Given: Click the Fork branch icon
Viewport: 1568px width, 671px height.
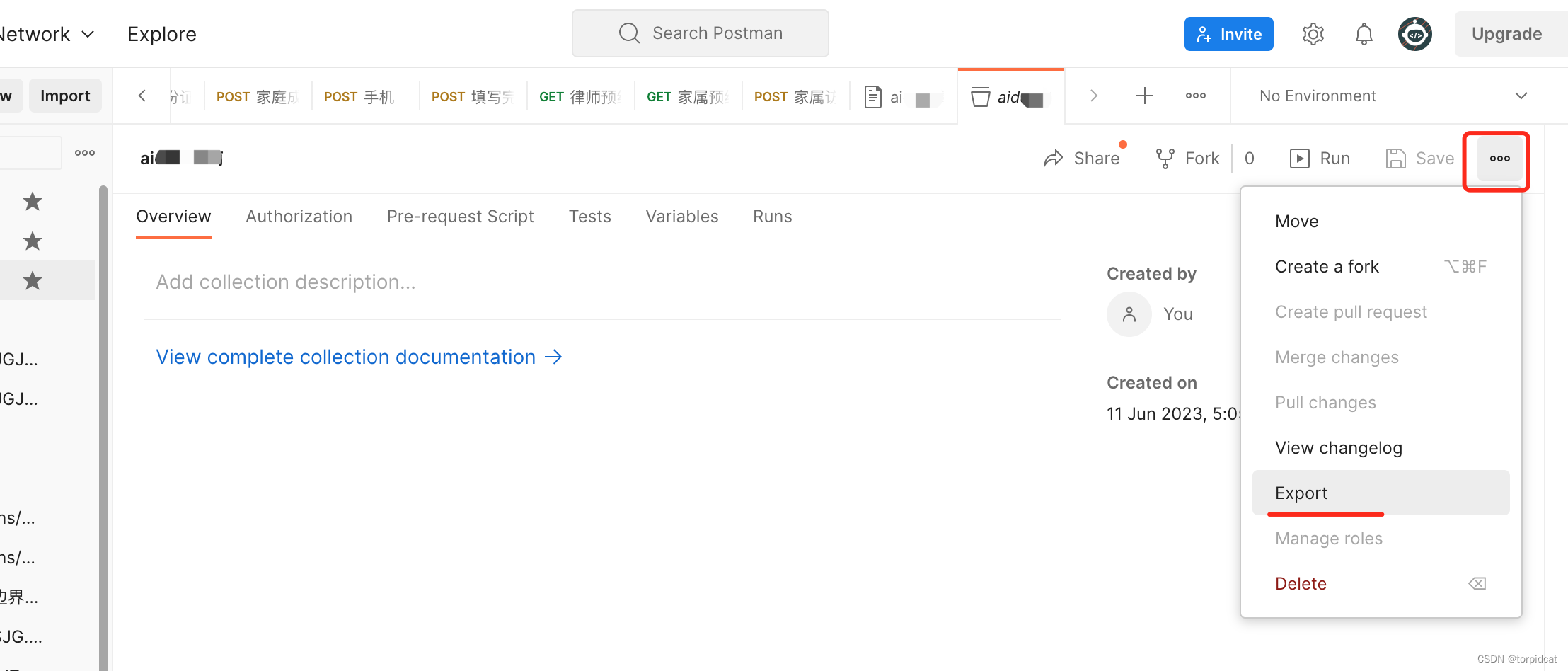Looking at the screenshot, I should tap(1165, 159).
